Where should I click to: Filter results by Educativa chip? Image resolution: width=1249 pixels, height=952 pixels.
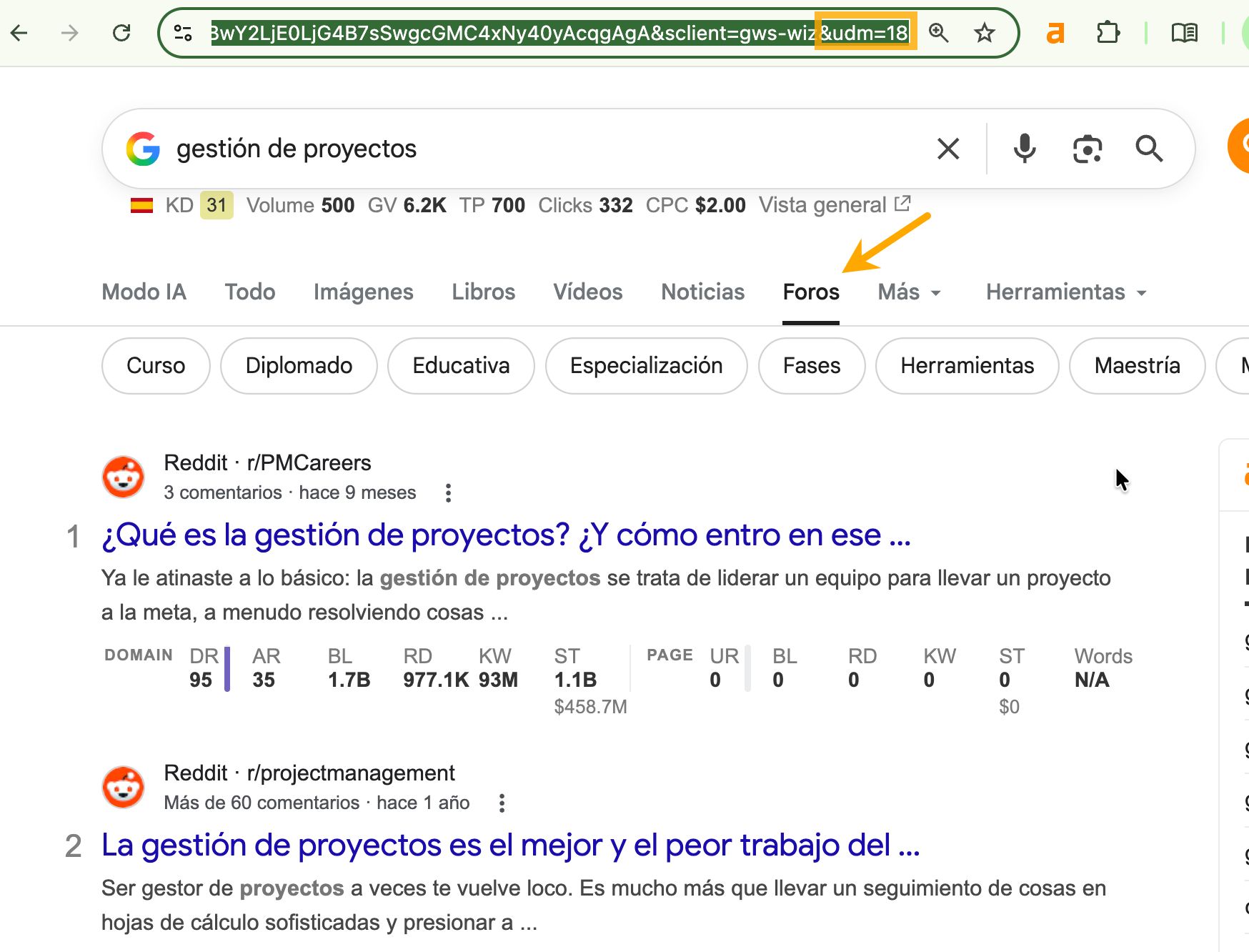tap(461, 366)
